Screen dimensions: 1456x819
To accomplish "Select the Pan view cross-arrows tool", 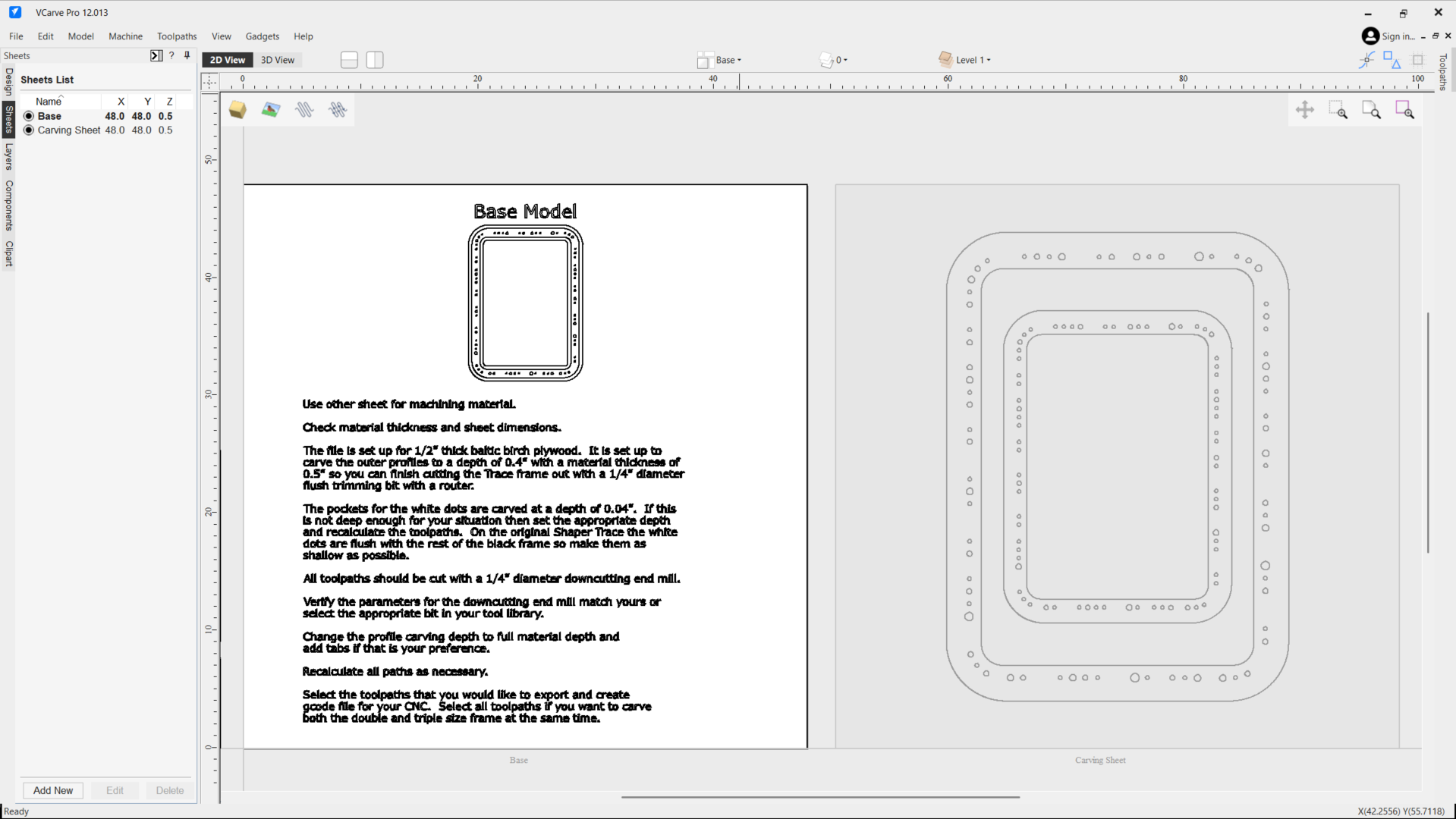I will [x=1305, y=110].
